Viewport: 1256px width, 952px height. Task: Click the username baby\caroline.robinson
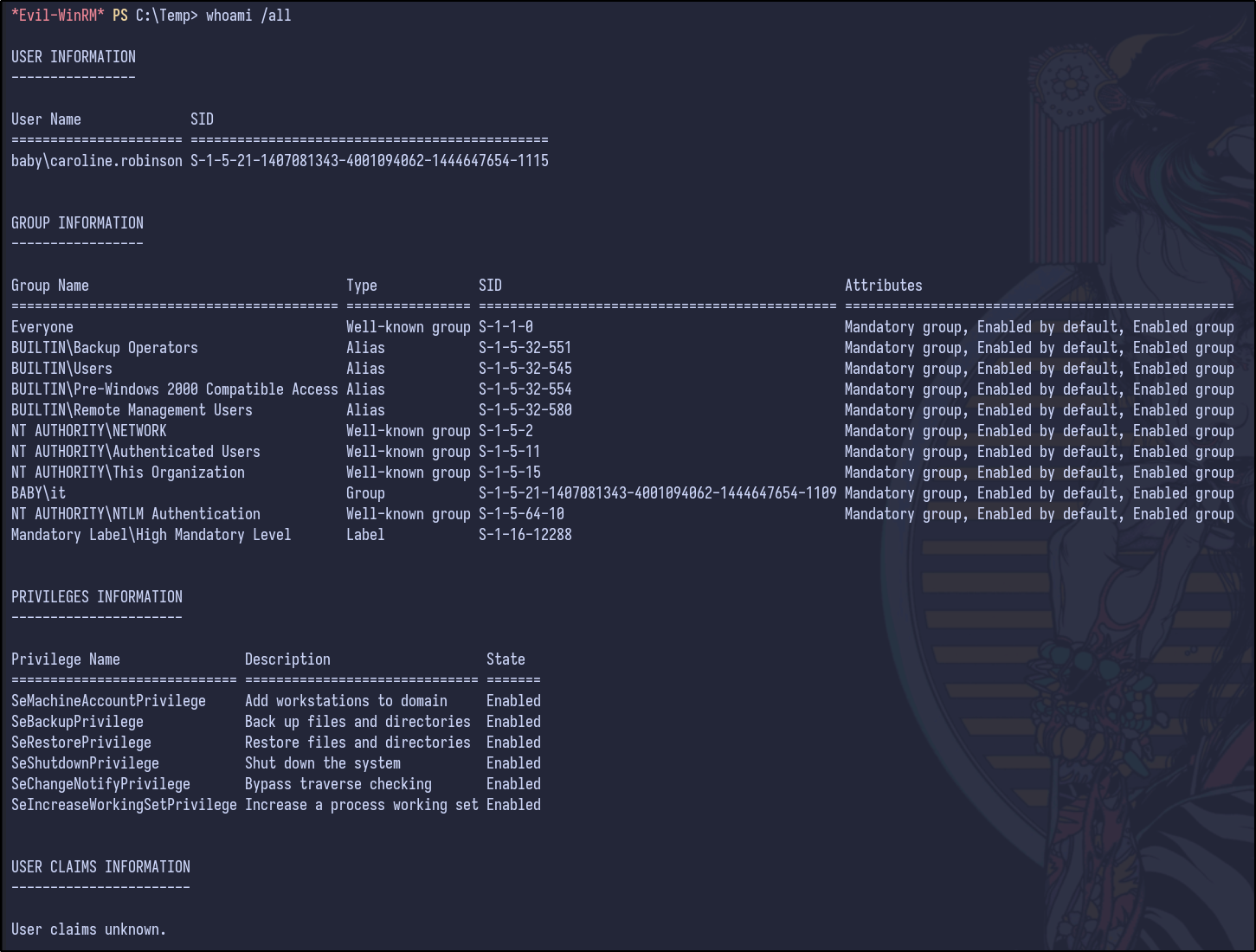coord(97,161)
